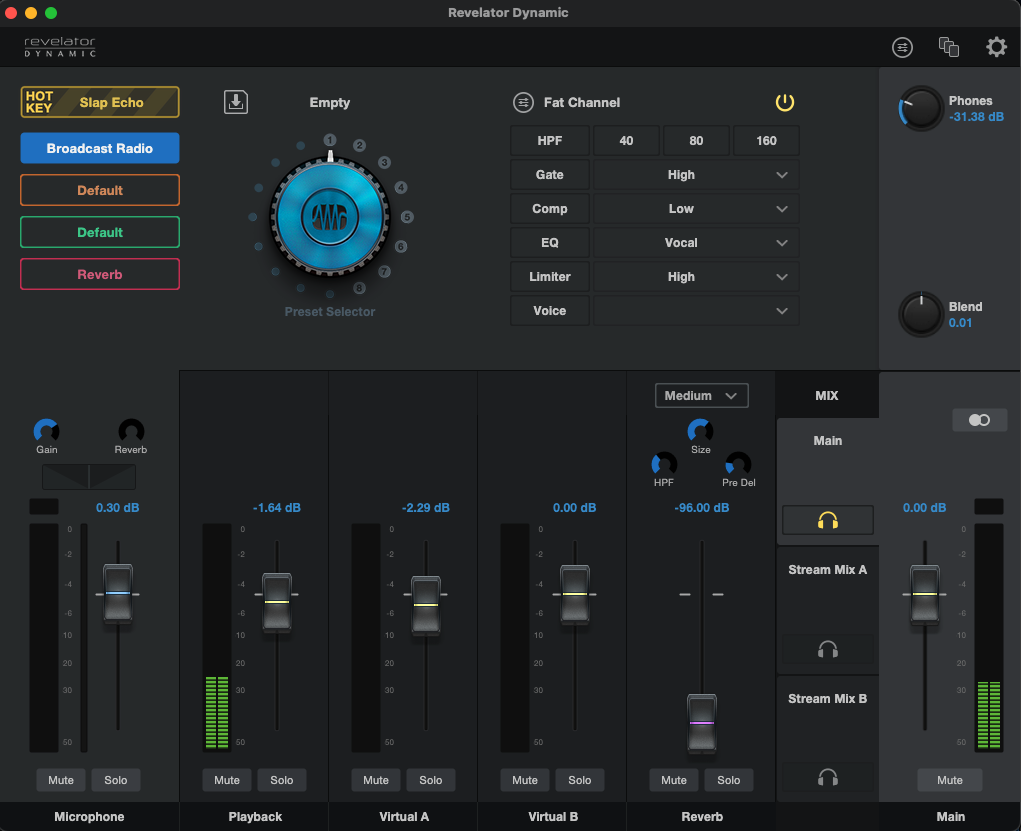Open the Comp Low dropdown
1021x831 pixels.
pos(696,208)
